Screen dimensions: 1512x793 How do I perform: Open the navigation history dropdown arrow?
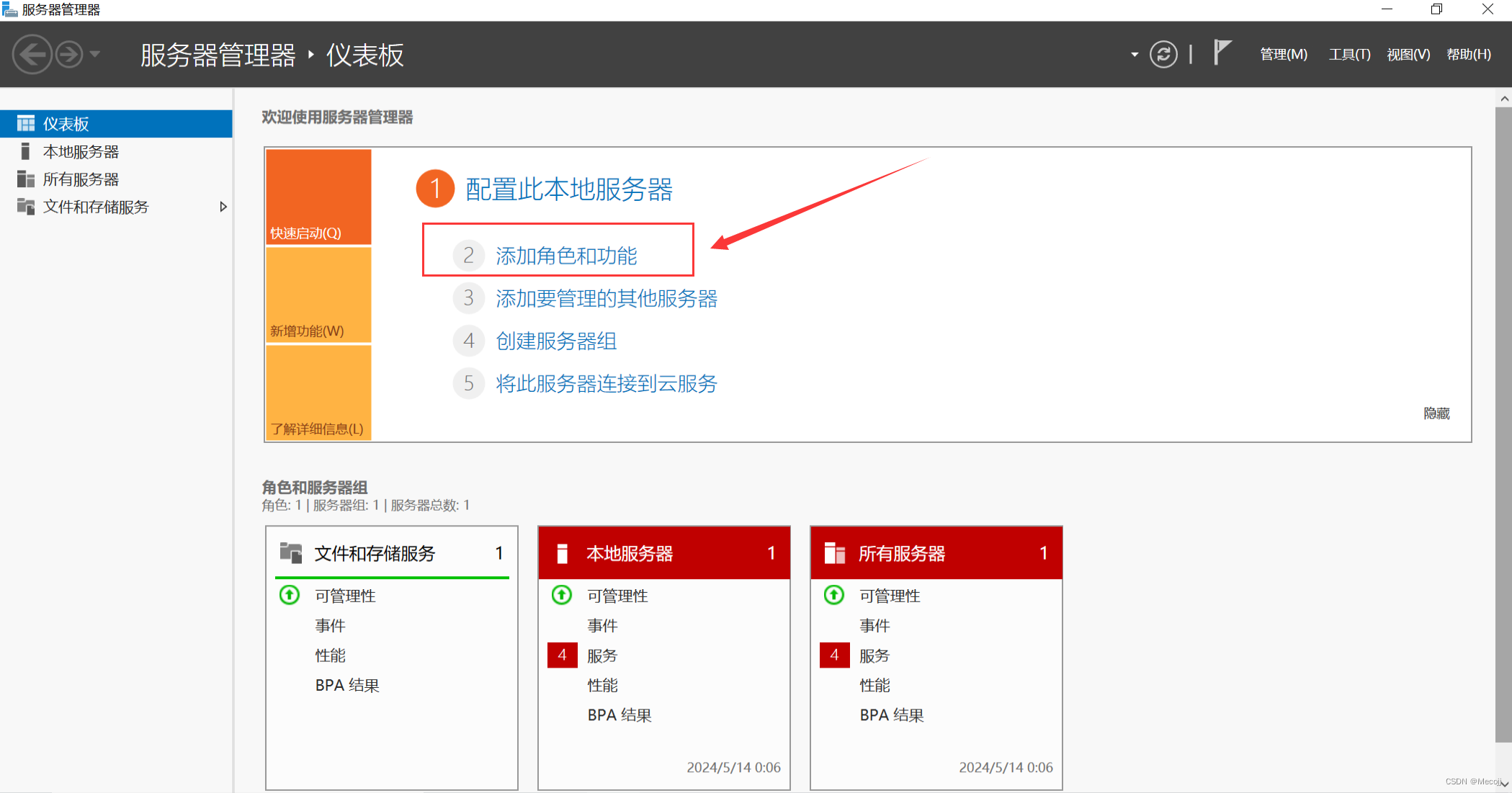[94, 54]
